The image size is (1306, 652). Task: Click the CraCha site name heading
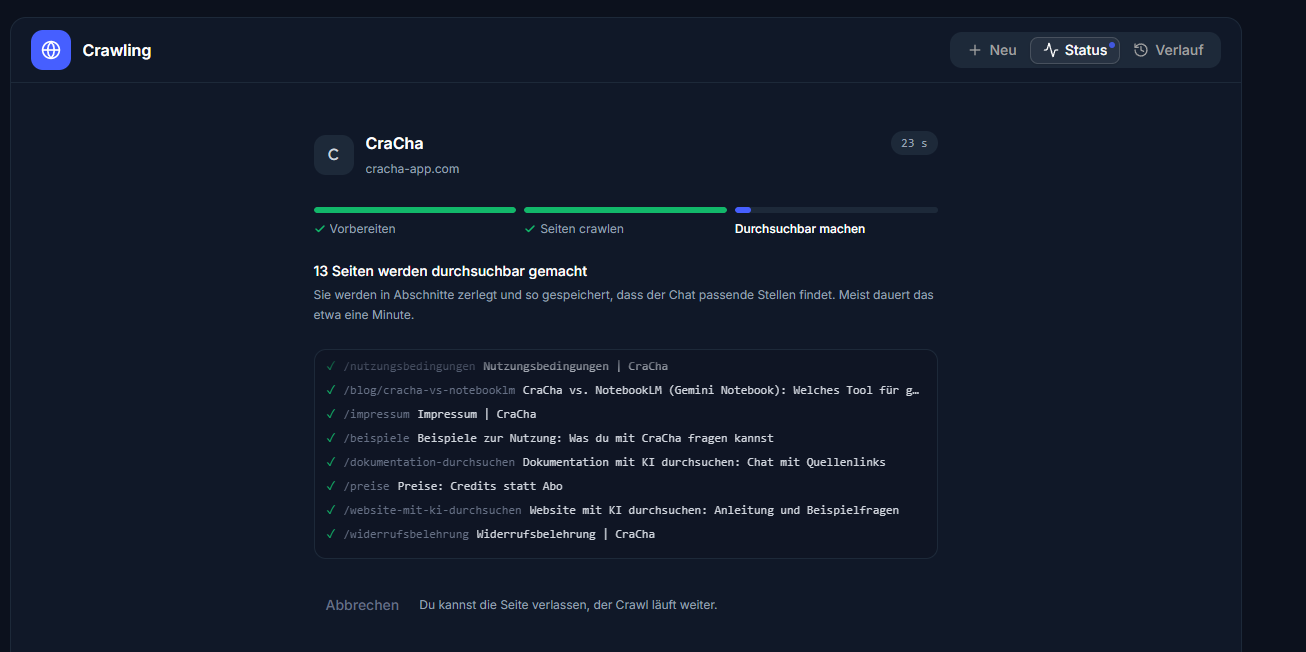point(394,144)
